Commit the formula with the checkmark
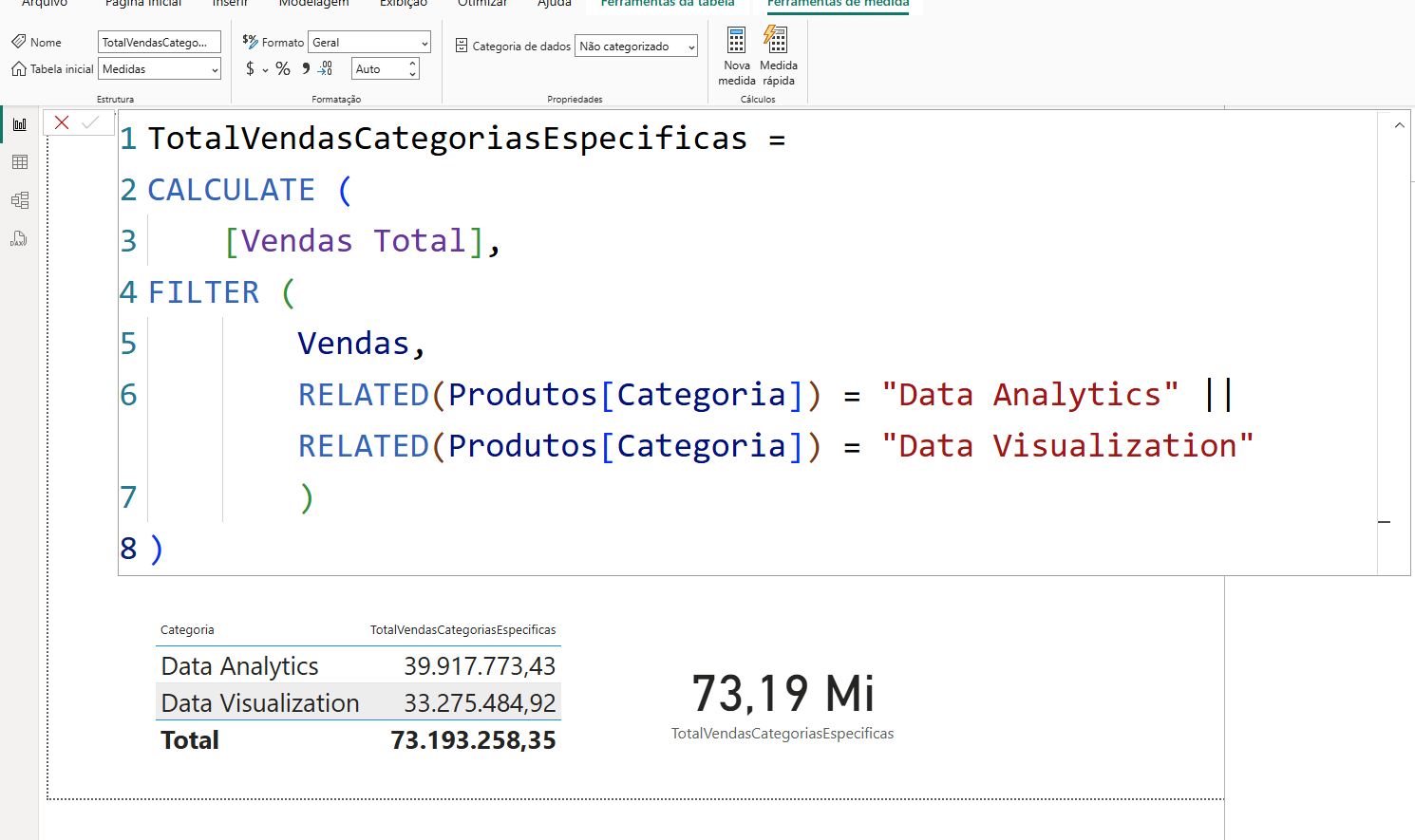This screenshot has width=1415, height=840. (x=90, y=122)
